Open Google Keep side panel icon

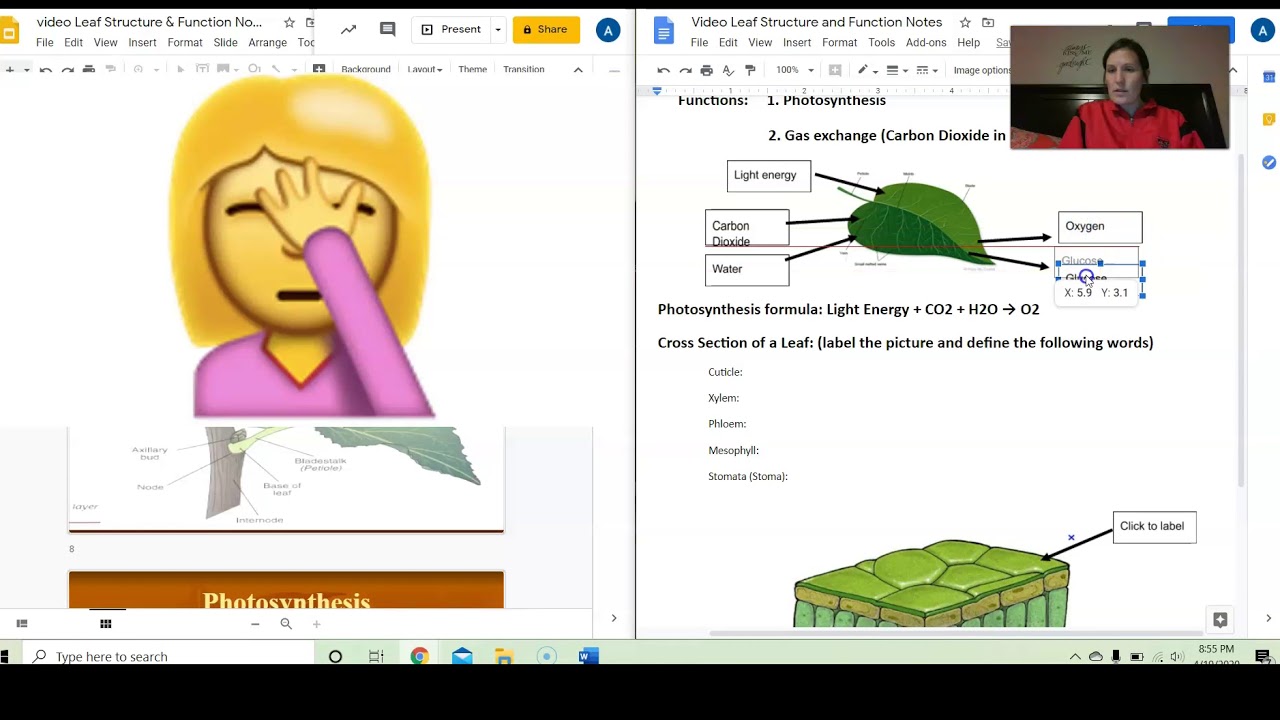click(1268, 120)
